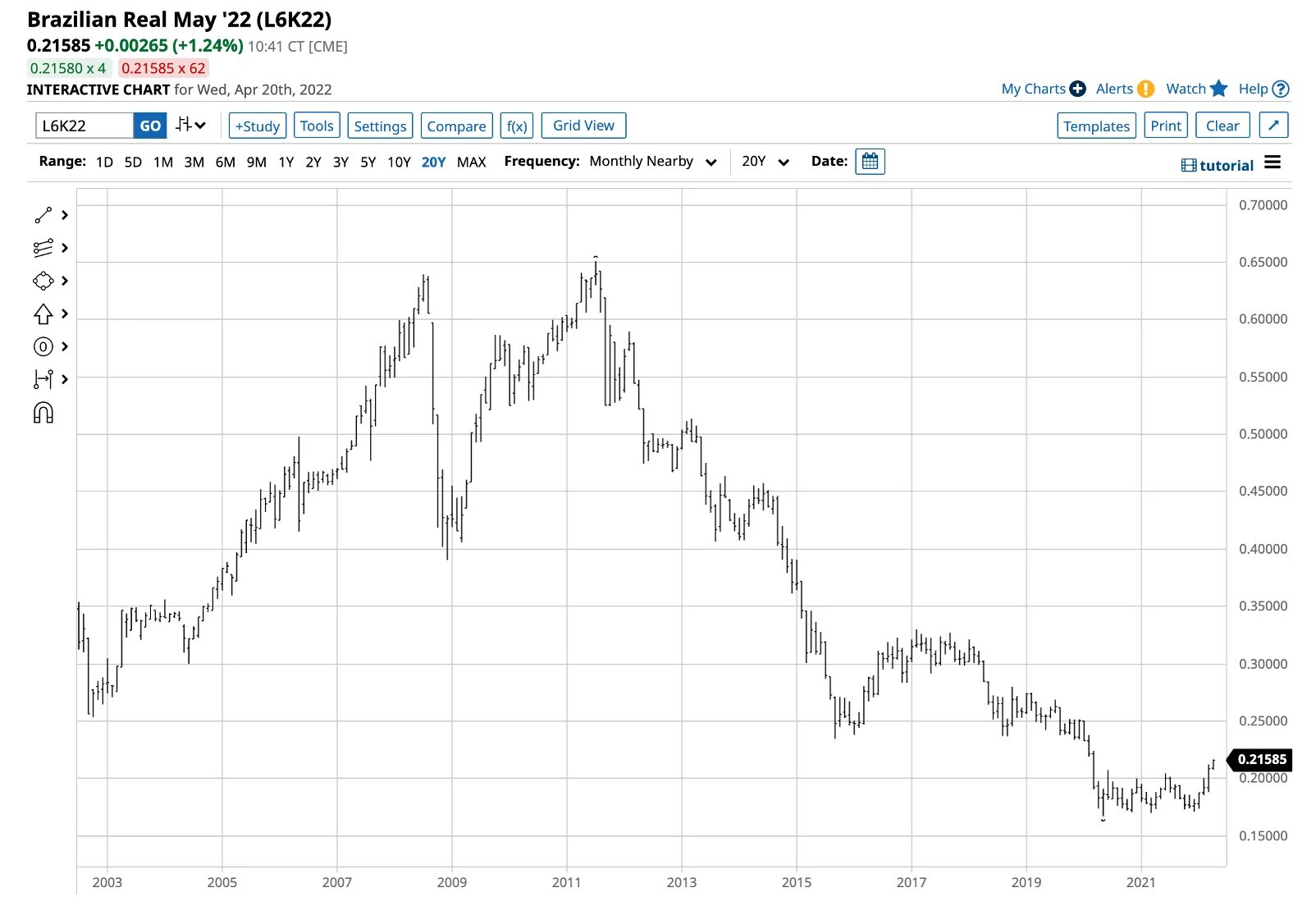1316x906 pixels.
Task: Expand arrow marker tool submenu
Action: pyautogui.click(x=65, y=313)
